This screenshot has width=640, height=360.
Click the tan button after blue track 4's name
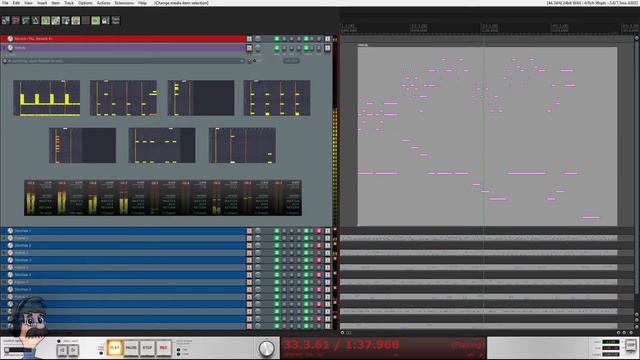point(249,275)
